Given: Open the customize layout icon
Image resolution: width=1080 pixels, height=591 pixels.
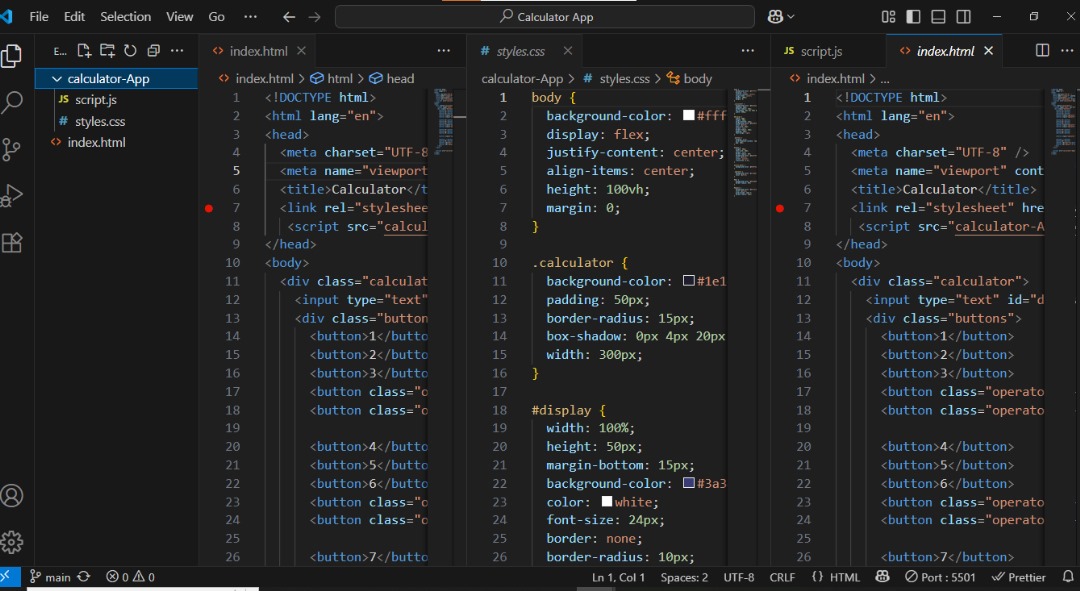Looking at the screenshot, I should tap(889, 17).
